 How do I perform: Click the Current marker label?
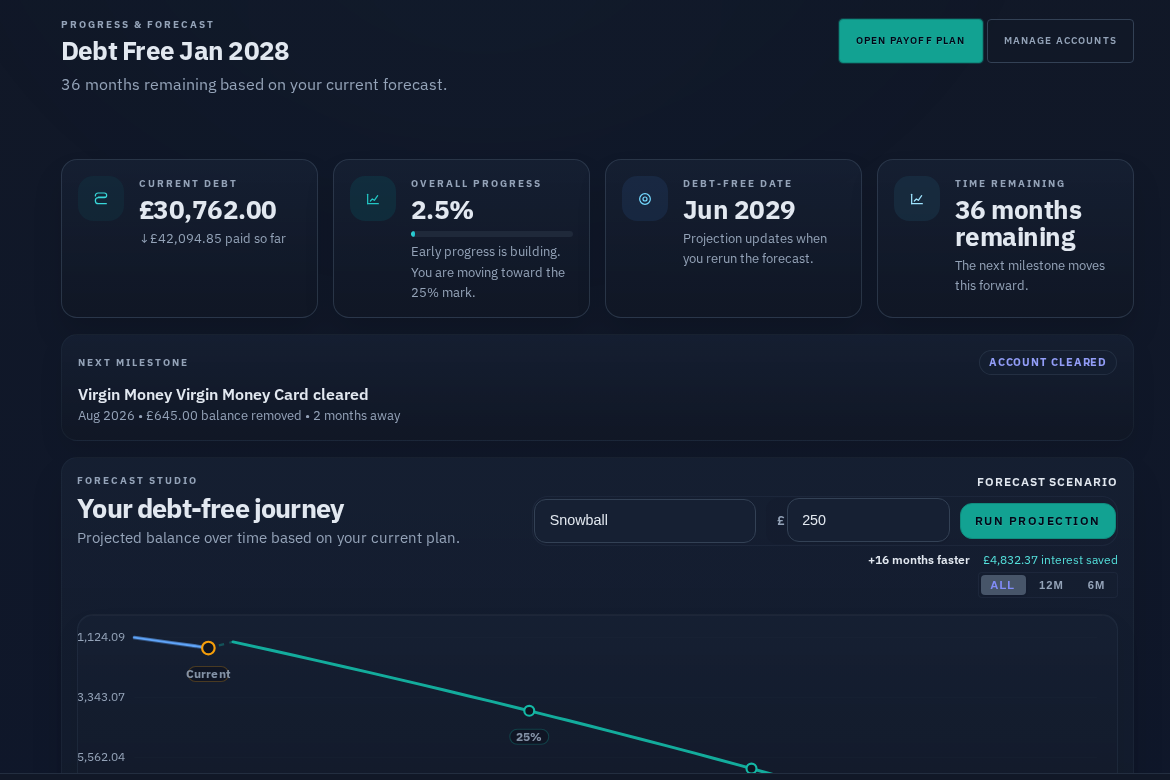[x=208, y=675]
